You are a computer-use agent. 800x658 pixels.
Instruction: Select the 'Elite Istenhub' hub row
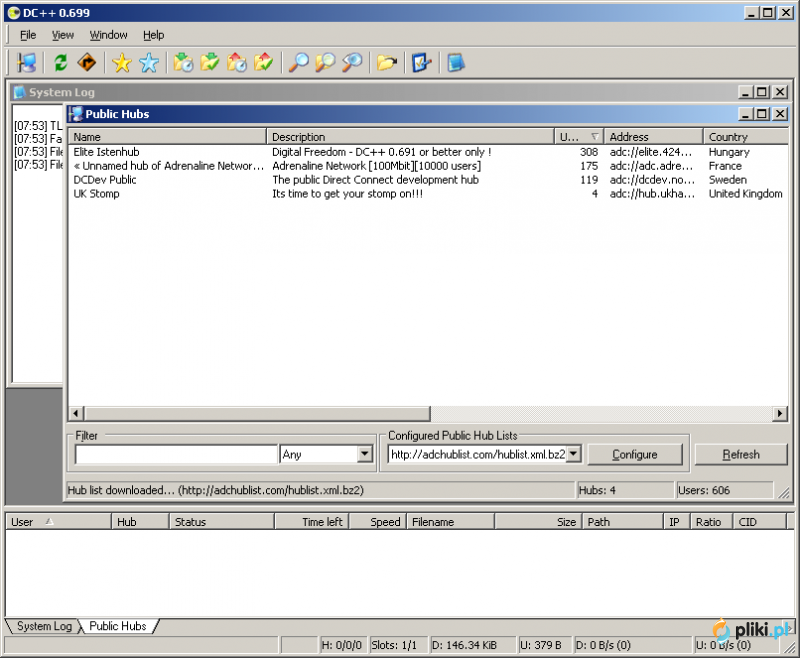[x=428, y=152]
